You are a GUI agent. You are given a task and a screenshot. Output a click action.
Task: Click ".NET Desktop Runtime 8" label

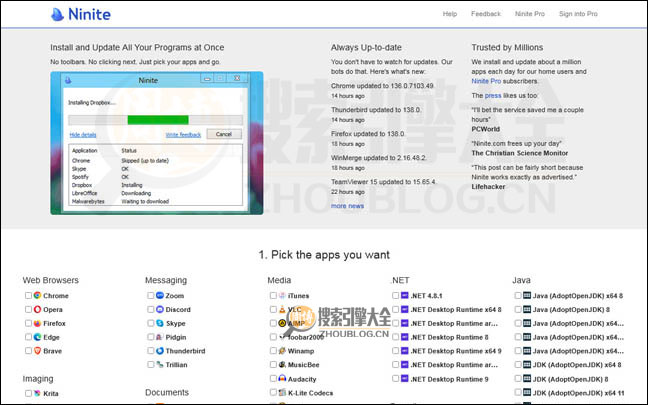click(x=449, y=337)
